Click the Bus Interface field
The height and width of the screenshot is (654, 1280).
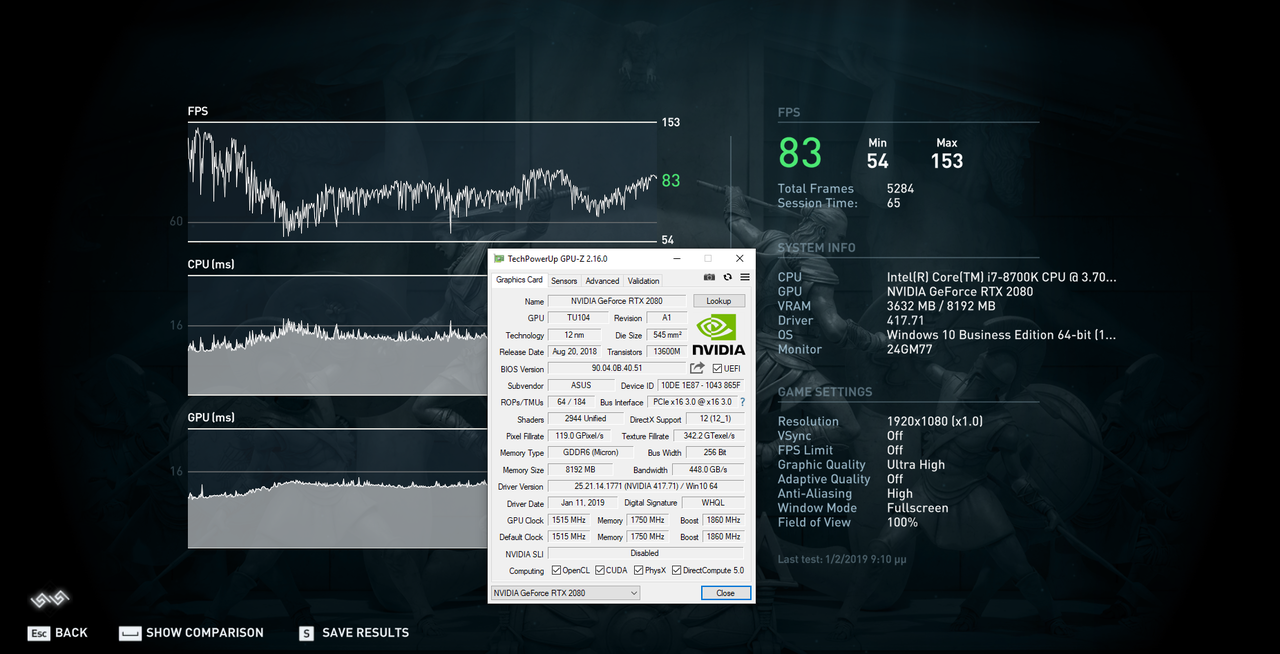691,402
